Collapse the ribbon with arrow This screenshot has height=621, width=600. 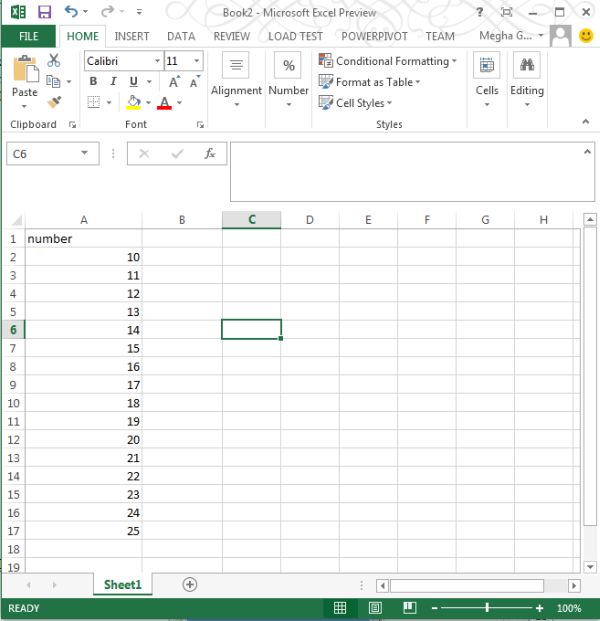(x=586, y=122)
